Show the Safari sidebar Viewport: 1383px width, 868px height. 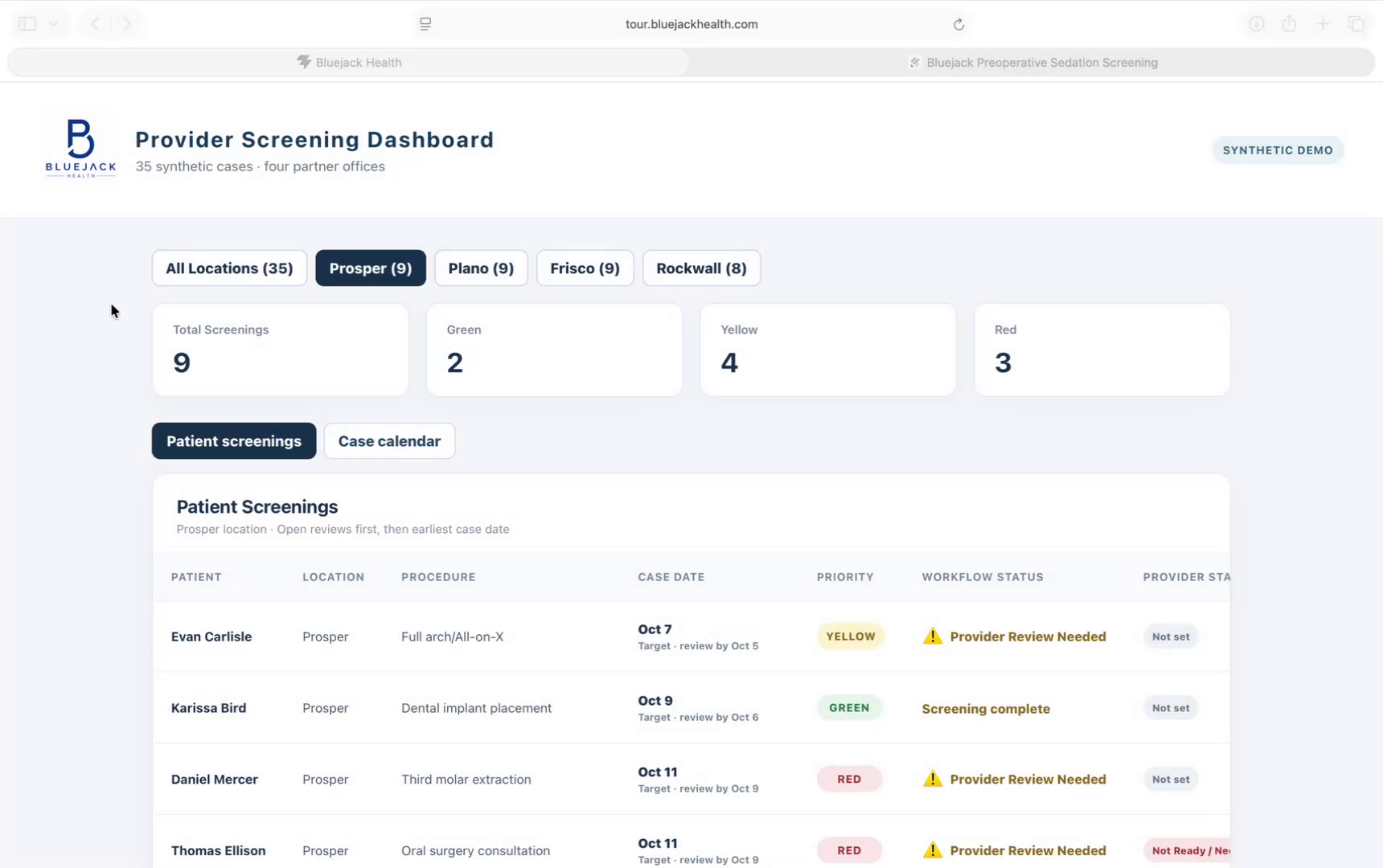(x=27, y=24)
